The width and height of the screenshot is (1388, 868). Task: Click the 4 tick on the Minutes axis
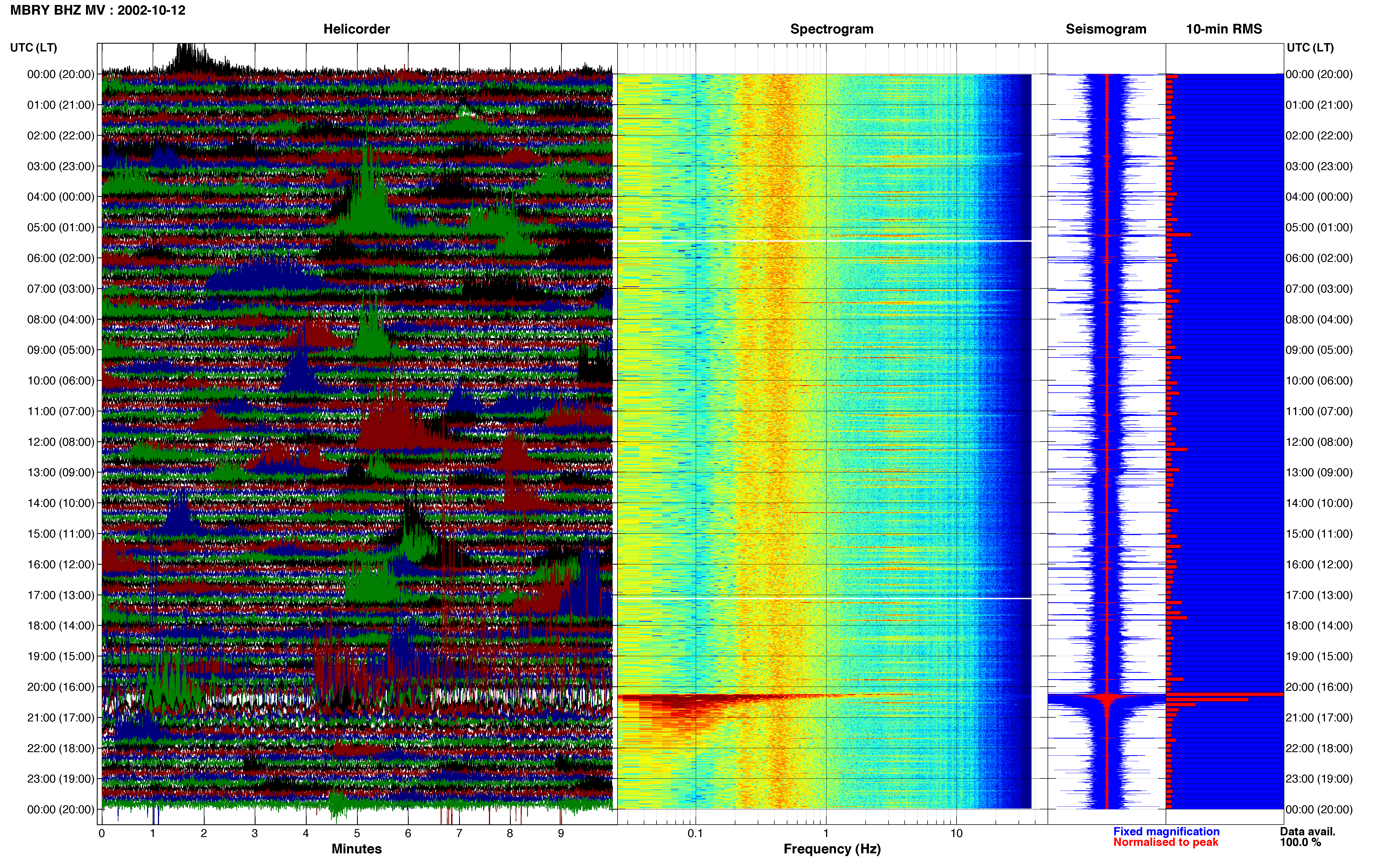pos(306,833)
